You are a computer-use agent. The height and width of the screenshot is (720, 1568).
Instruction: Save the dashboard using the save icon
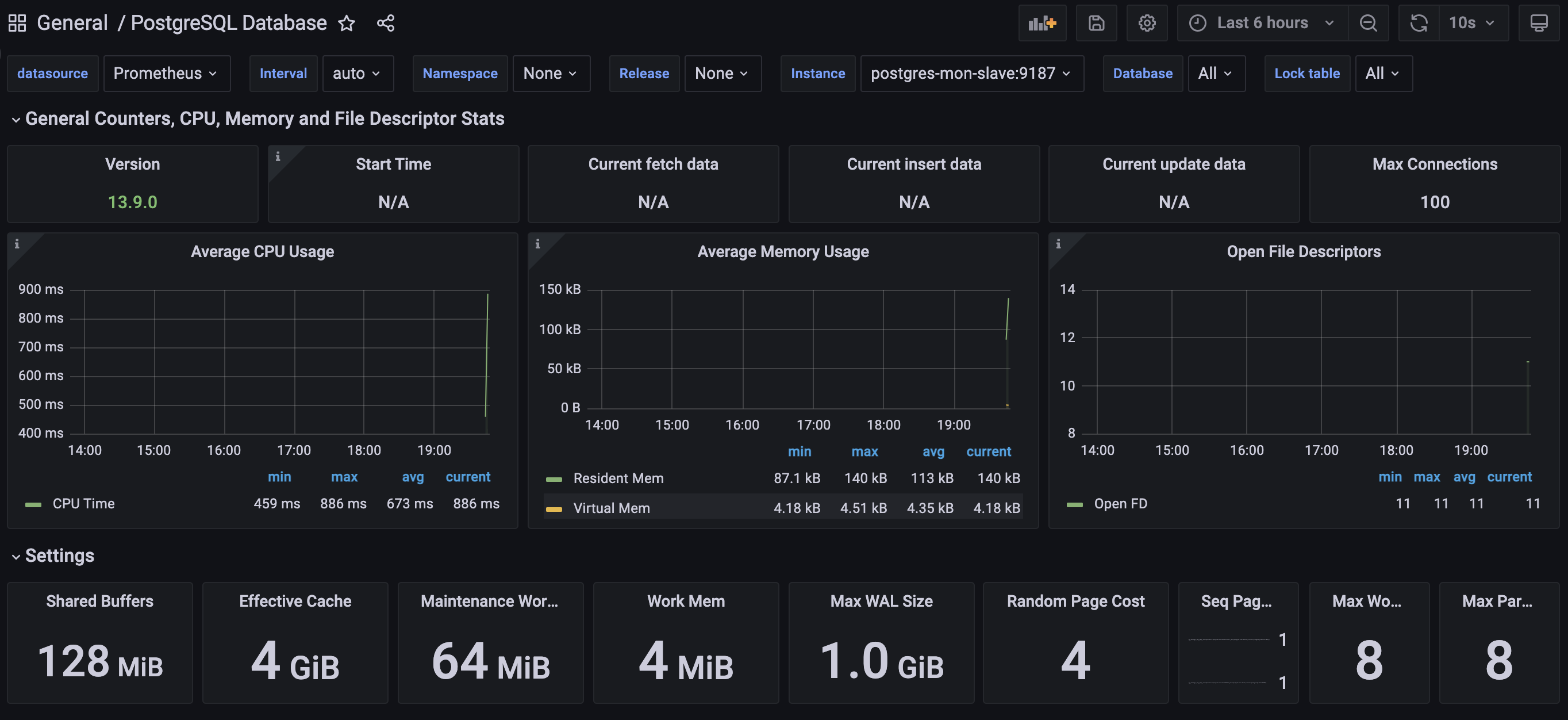[1096, 22]
